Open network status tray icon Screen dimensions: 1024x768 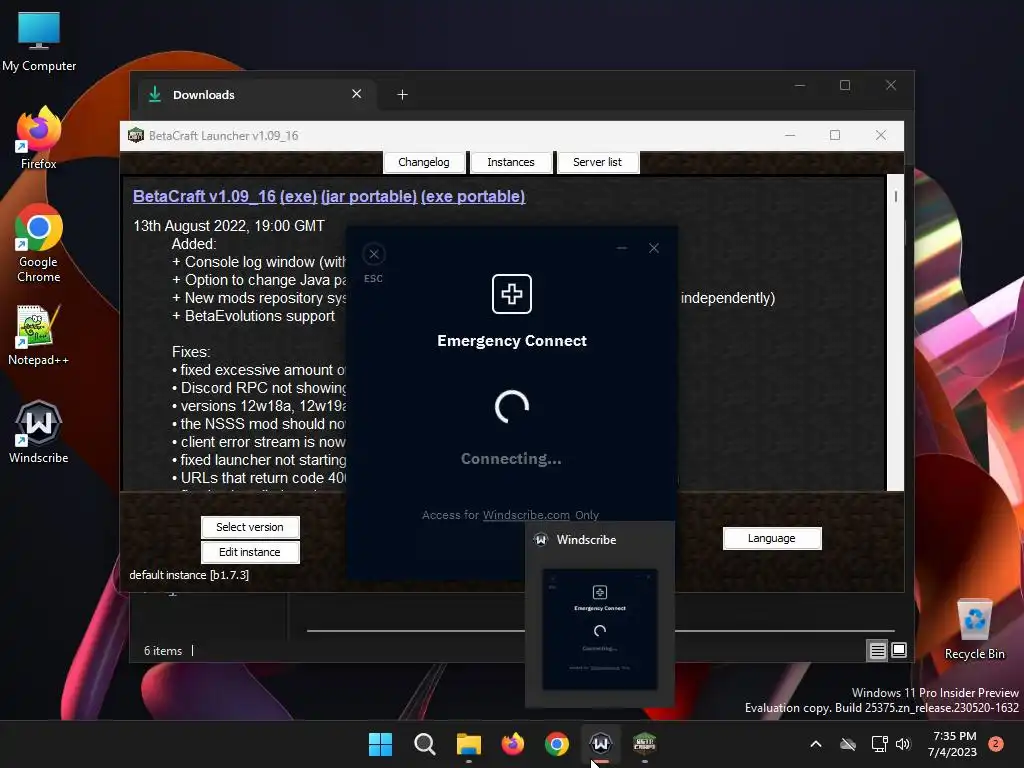click(879, 744)
